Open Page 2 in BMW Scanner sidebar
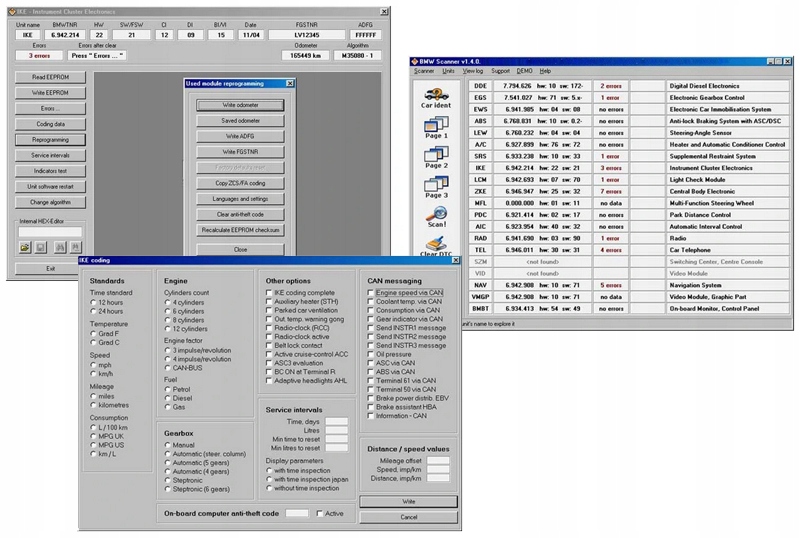This screenshot has width=800, height=538. [x=434, y=158]
